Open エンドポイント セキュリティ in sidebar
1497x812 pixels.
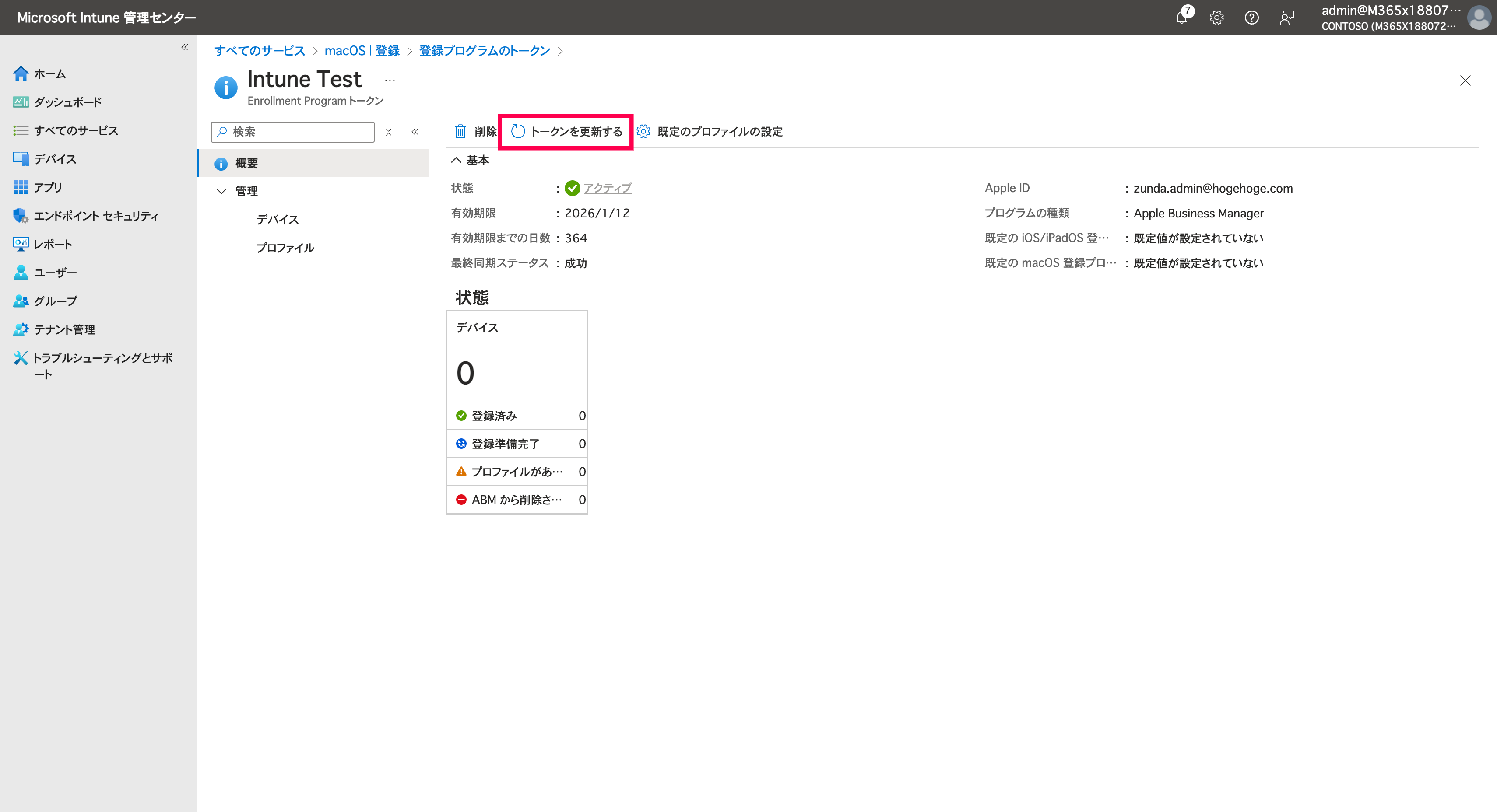86,216
